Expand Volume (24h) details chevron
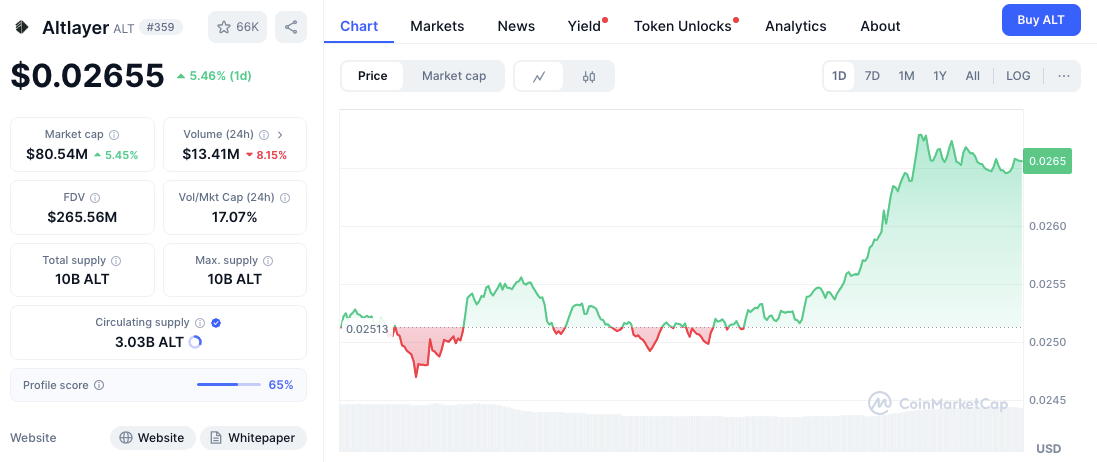 [x=281, y=134]
